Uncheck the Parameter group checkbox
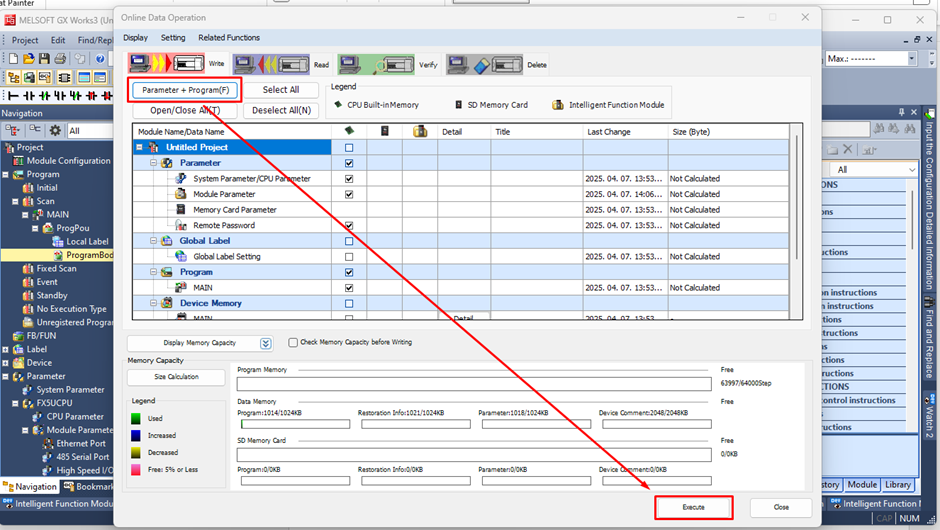This screenshot has width=940, height=530. pos(349,163)
